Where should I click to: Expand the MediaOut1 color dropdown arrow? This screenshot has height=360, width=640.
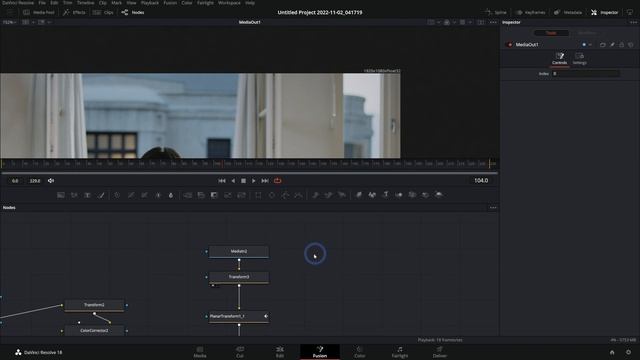590,44
